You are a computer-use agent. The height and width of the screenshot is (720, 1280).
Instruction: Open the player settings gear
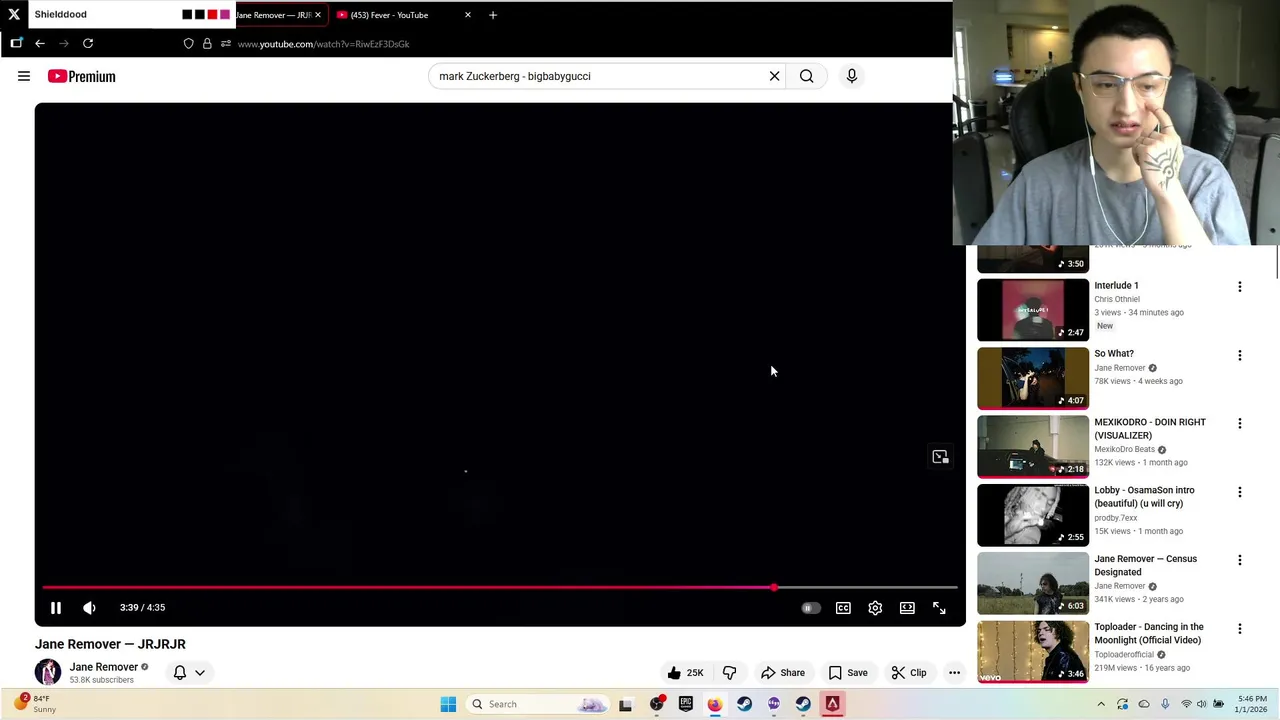(875, 608)
